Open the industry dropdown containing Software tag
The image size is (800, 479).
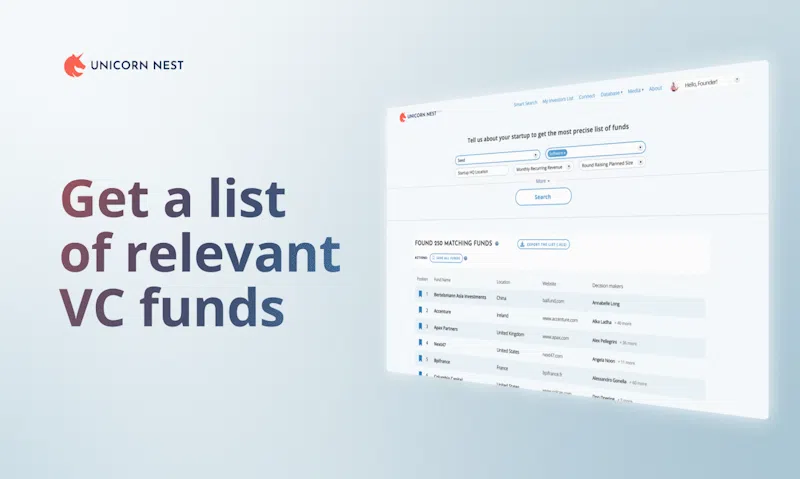595,150
